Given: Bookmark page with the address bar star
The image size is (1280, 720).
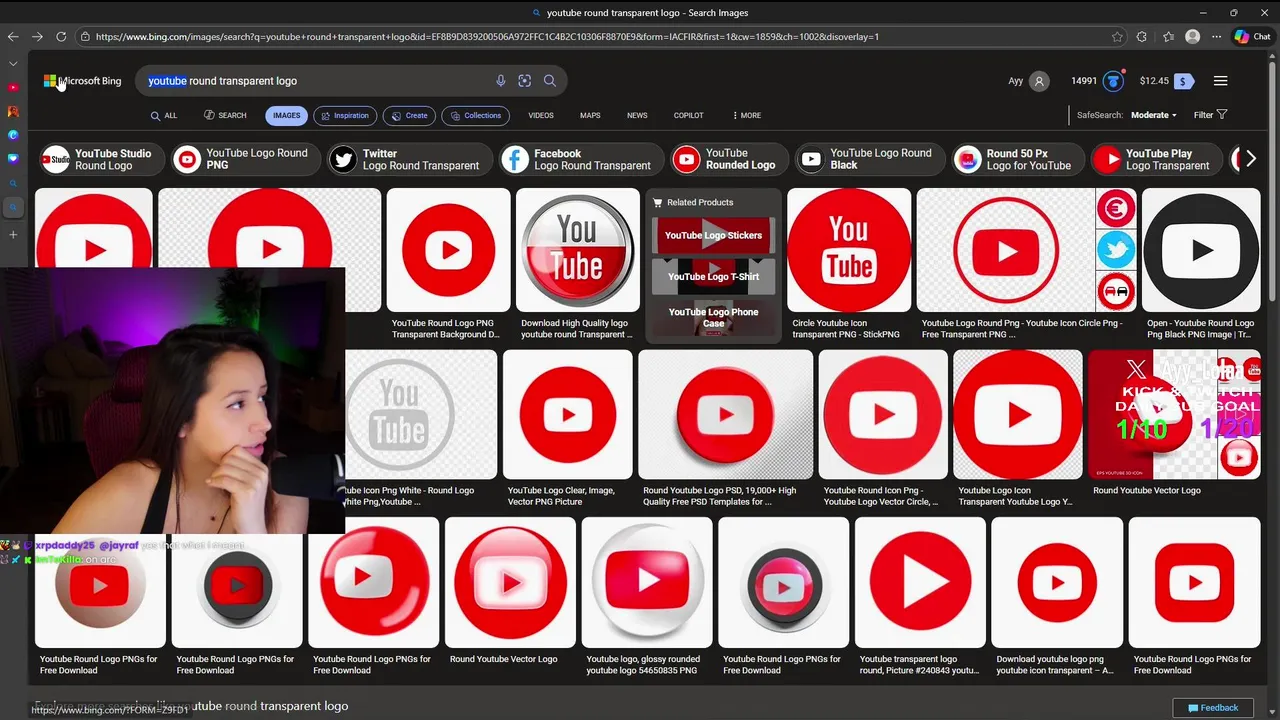Looking at the screenshot, I should [x=1117, y=37].
